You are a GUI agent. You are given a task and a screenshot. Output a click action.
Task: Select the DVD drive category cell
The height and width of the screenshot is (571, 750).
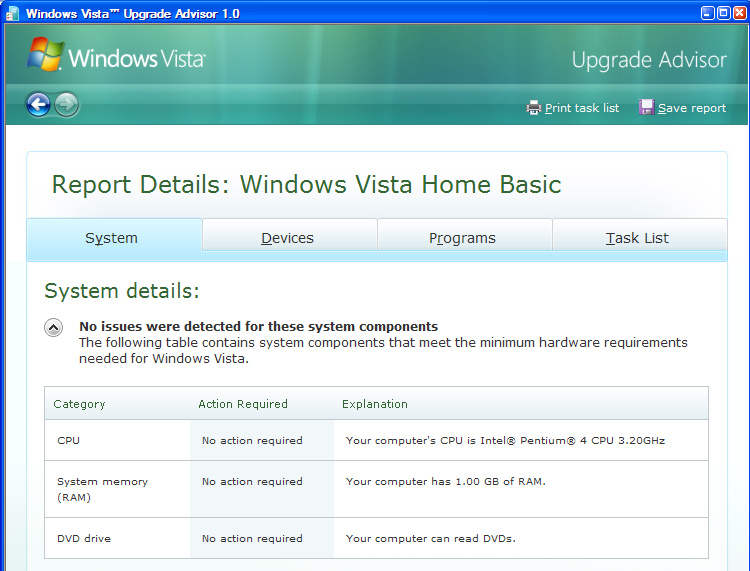pos(117,538)
